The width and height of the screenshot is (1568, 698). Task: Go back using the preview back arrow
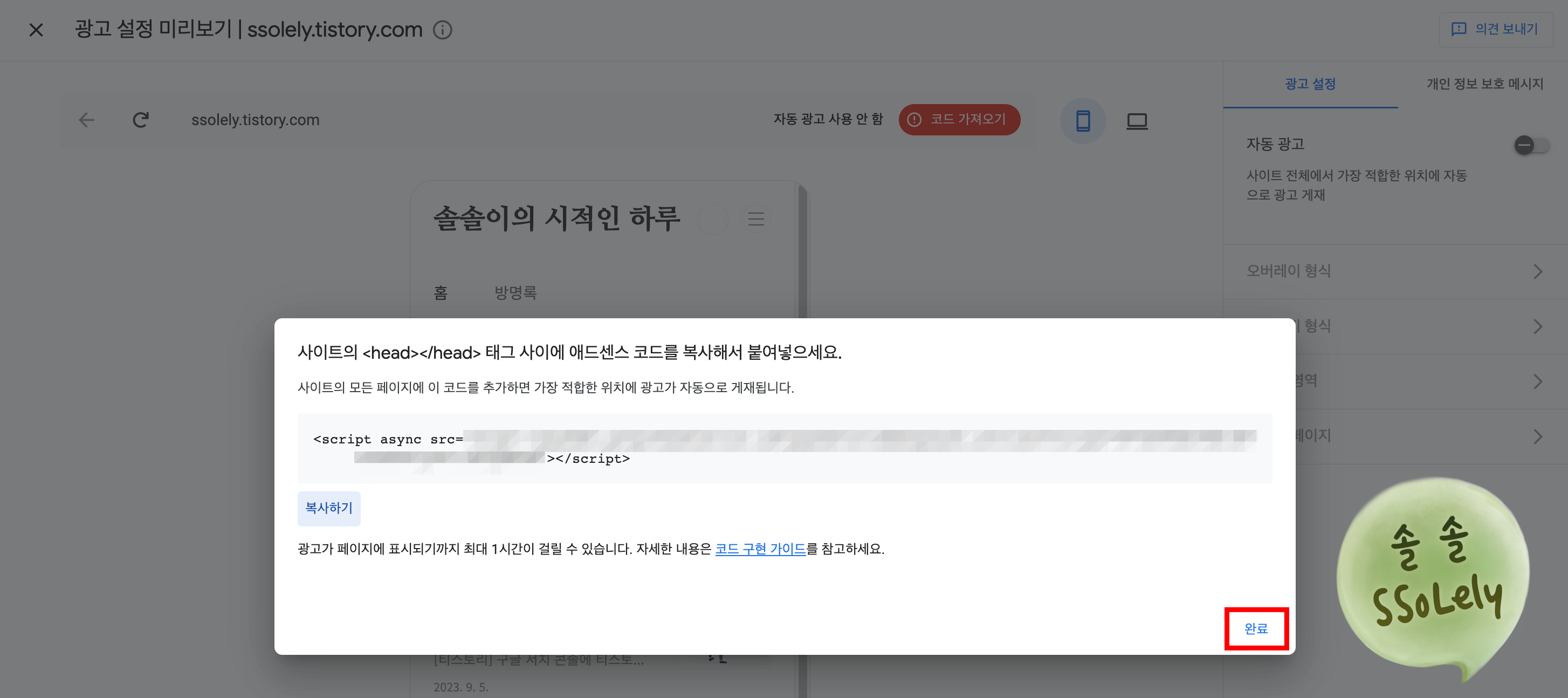[x=86, y=120]
